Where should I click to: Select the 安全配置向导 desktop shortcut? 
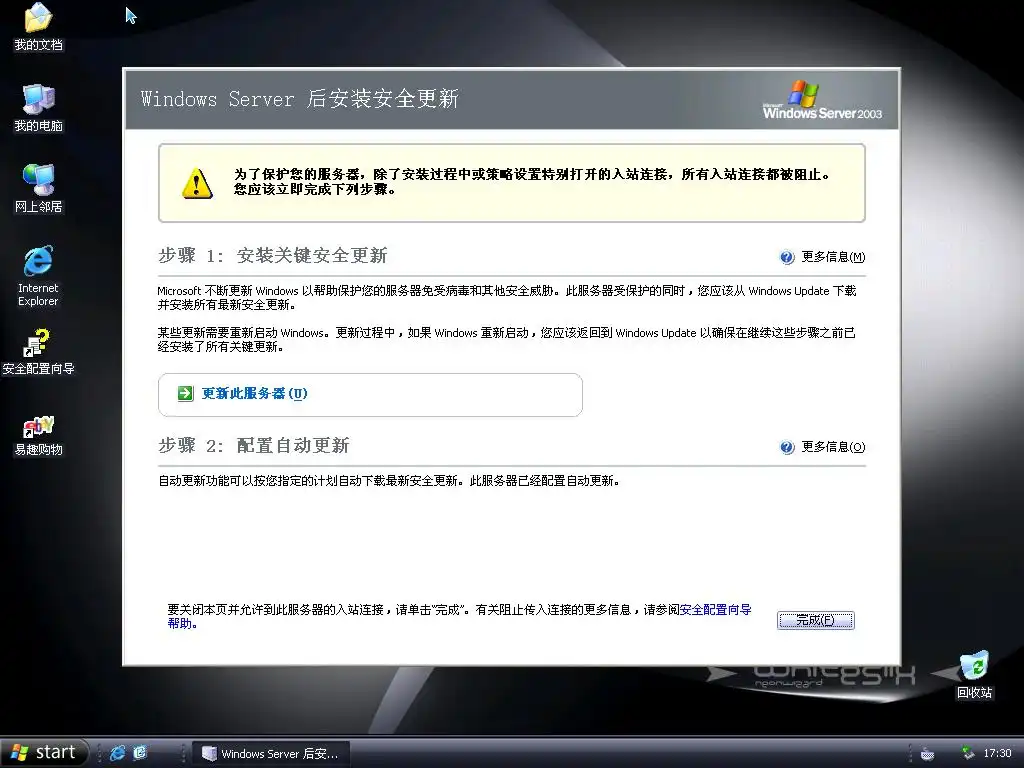tap(38, 351)
